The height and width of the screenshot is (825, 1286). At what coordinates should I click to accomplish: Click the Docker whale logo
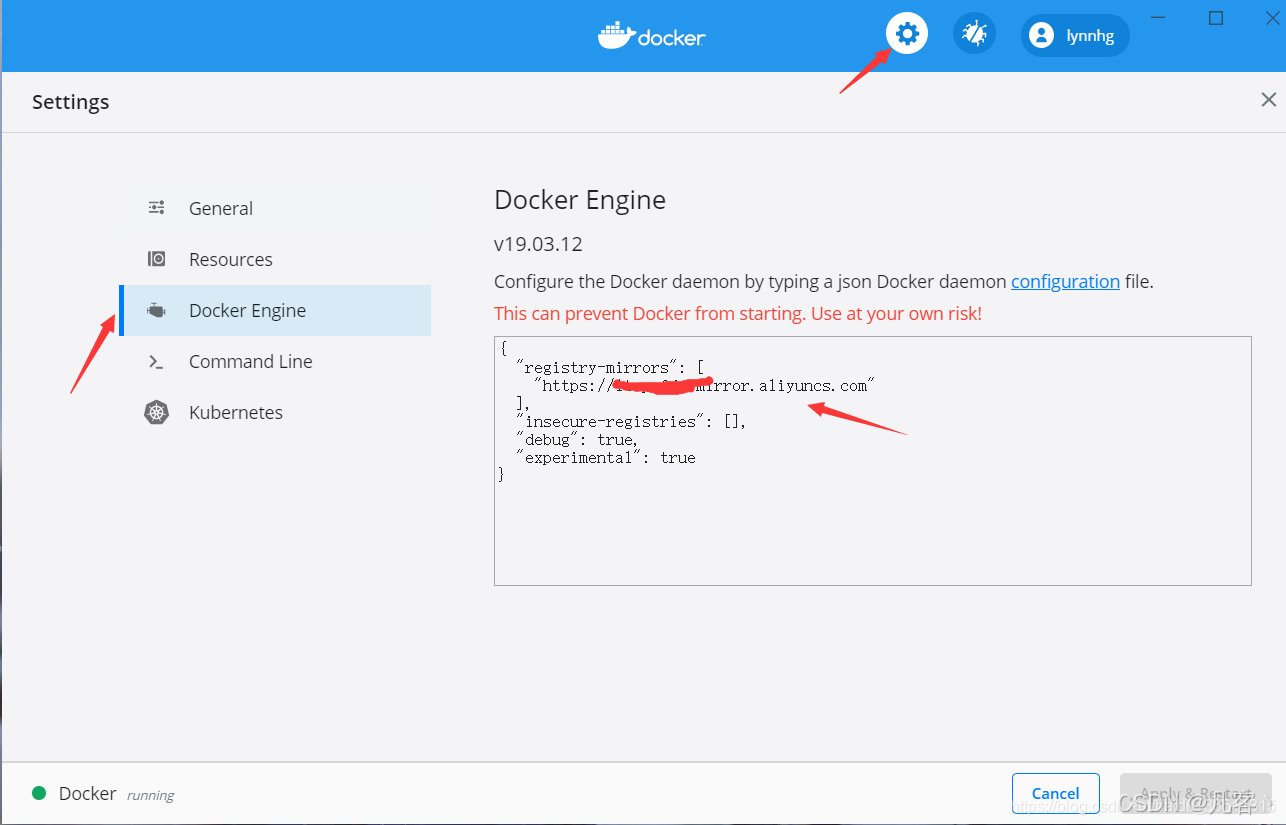tap(652, 35)
